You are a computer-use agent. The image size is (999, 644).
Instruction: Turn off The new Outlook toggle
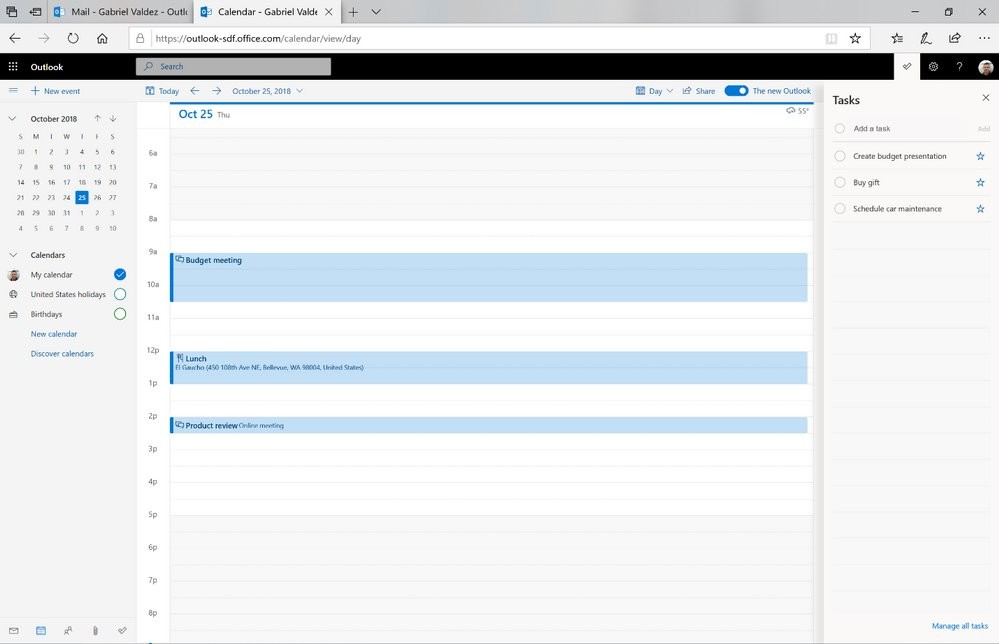click(736, 91)
